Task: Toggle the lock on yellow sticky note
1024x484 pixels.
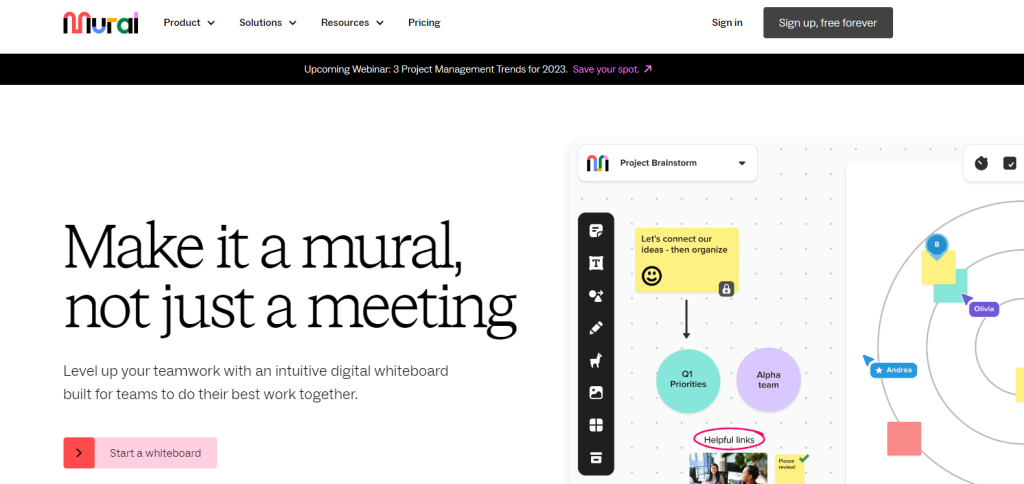Action: click(727, 288)
